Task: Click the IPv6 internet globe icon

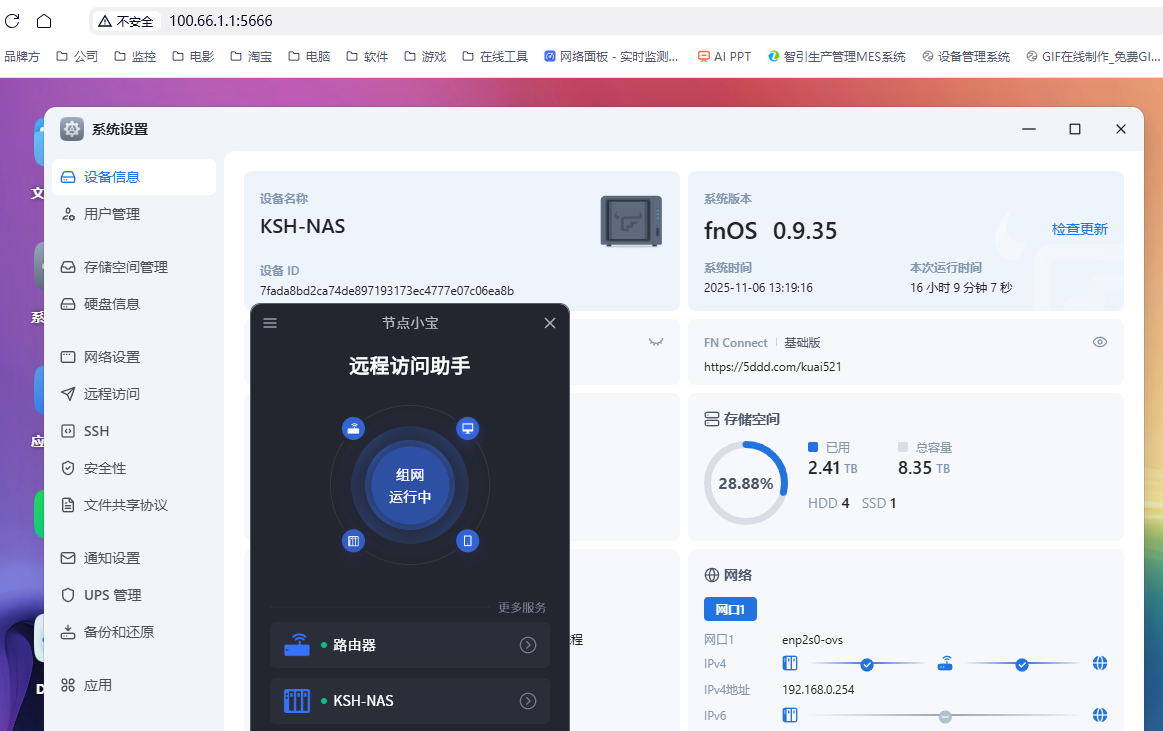Action: (1100, 715)
